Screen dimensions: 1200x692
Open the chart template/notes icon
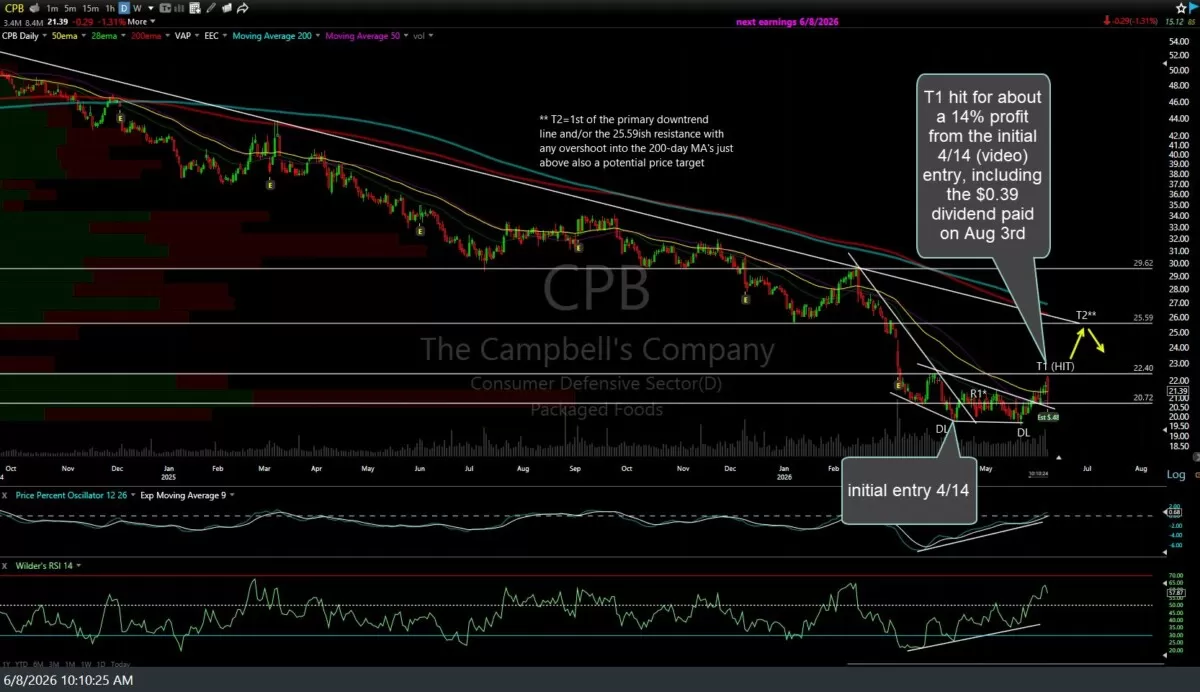195,8
